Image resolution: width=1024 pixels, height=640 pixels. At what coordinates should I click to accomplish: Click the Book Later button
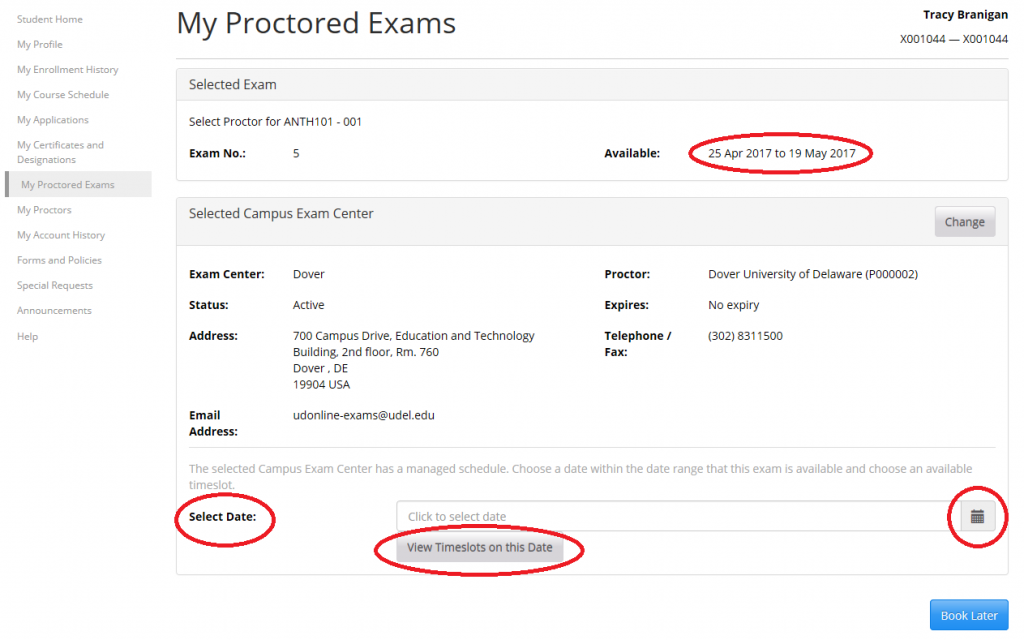(968, 616)
